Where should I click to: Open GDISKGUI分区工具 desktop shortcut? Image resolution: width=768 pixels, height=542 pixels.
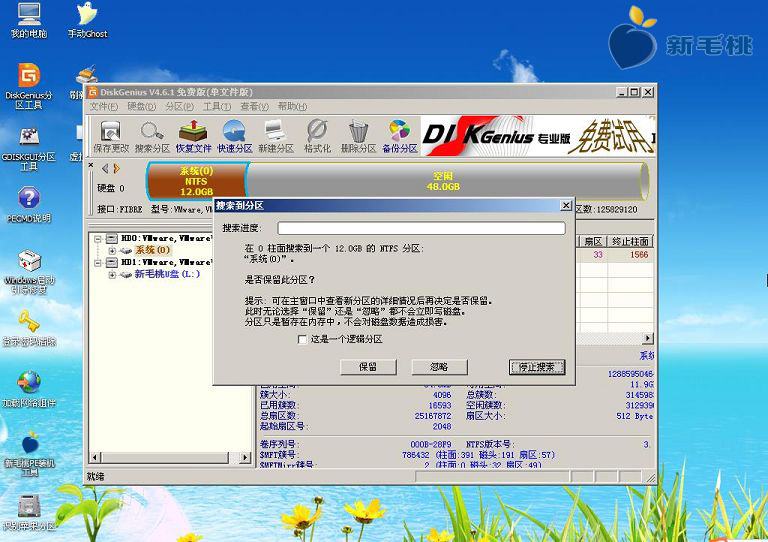click(x=29, y=148)
